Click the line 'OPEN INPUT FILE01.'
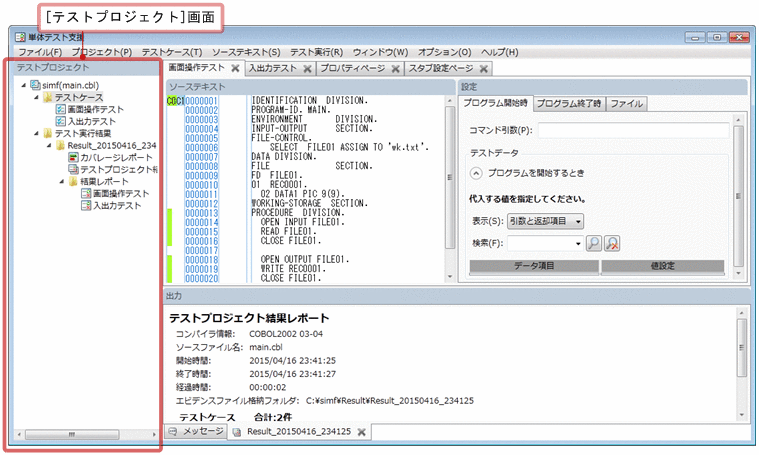 coord(303,222)
